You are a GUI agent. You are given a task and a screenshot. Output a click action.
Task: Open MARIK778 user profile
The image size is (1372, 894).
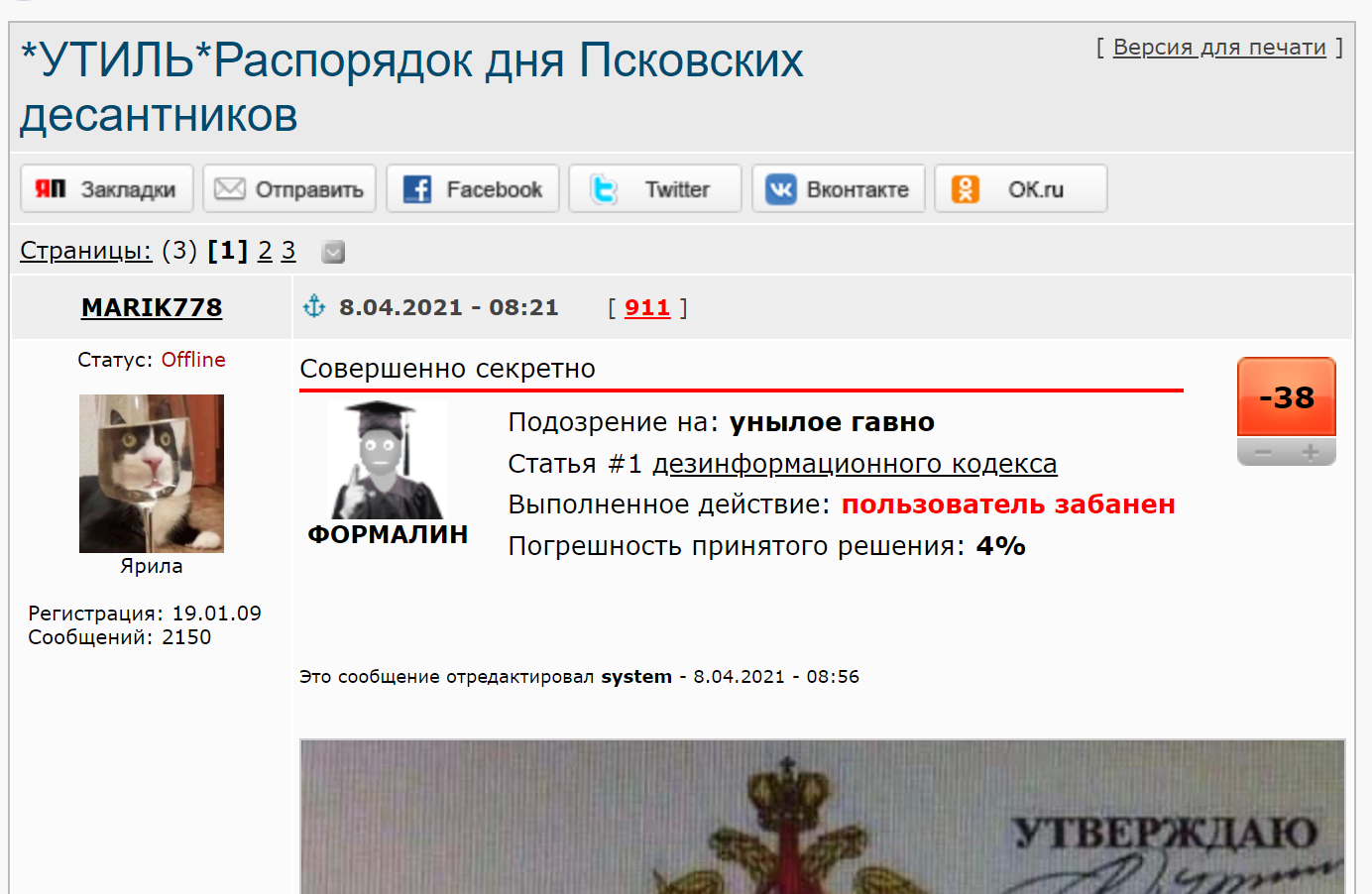coord(152,307)
